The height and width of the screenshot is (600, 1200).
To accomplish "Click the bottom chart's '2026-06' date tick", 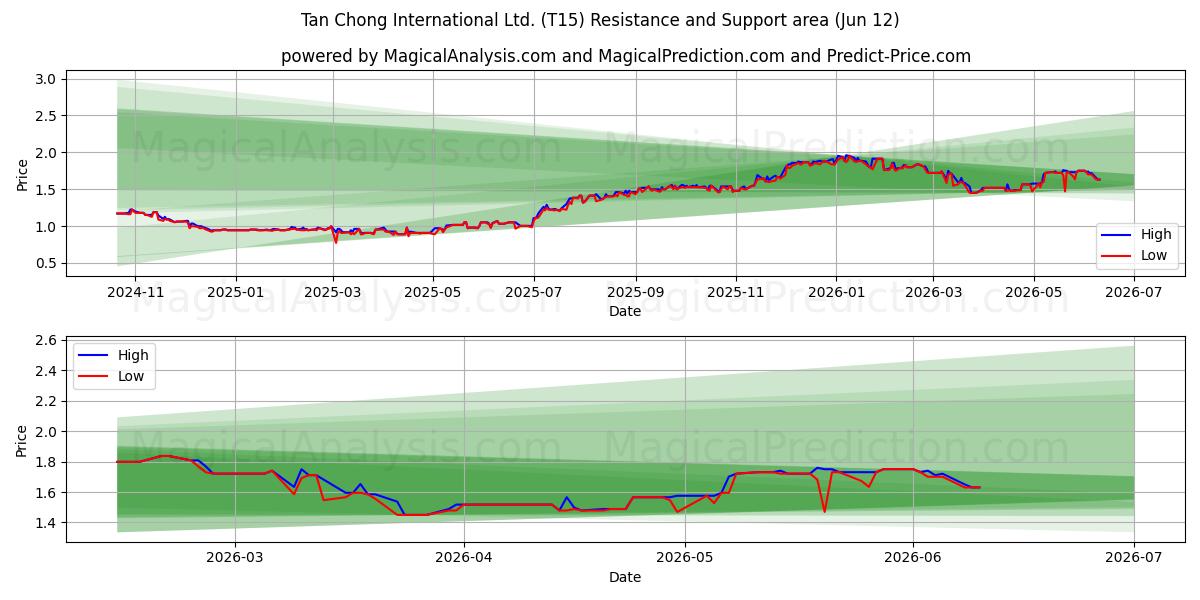I will pos(913,560).
